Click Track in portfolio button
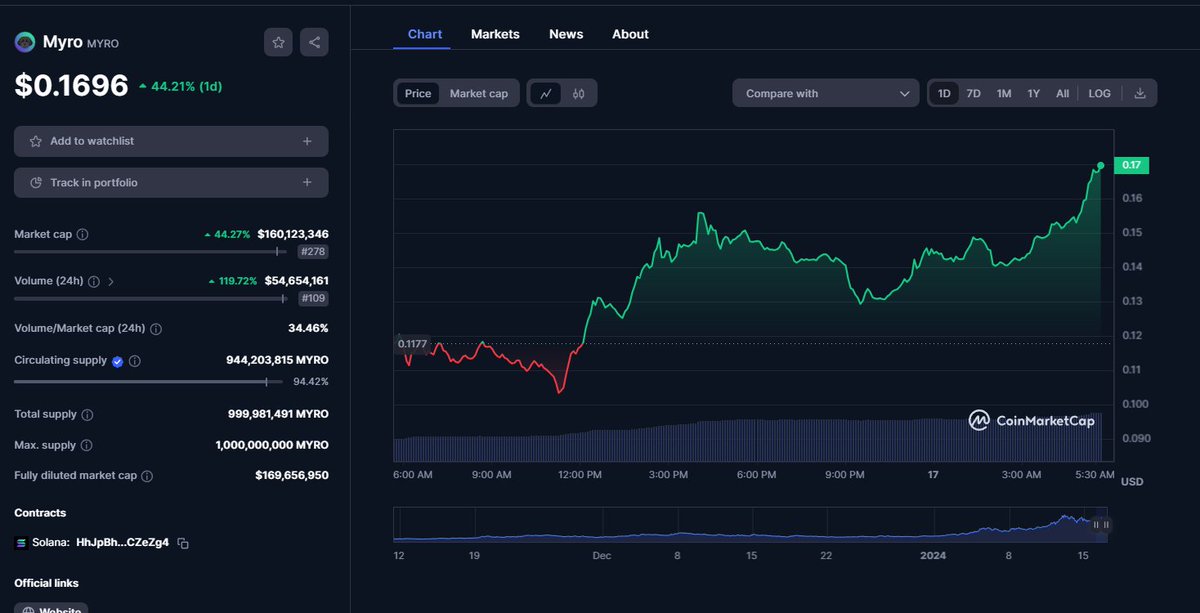Viewport: 1200px width, 613px height. click(171, 183)
